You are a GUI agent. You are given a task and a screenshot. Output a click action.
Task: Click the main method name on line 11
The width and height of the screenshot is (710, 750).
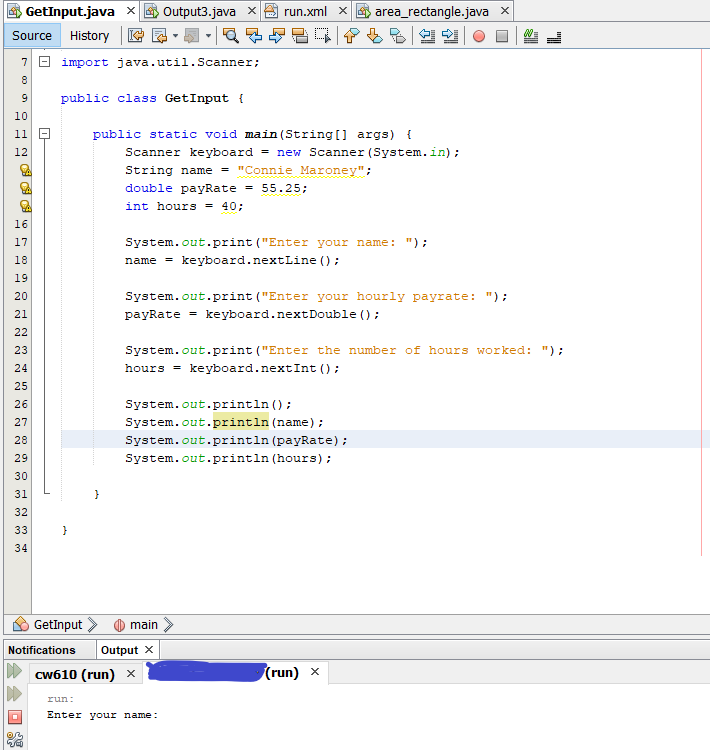pyautogui.click(x=261, y=134)
